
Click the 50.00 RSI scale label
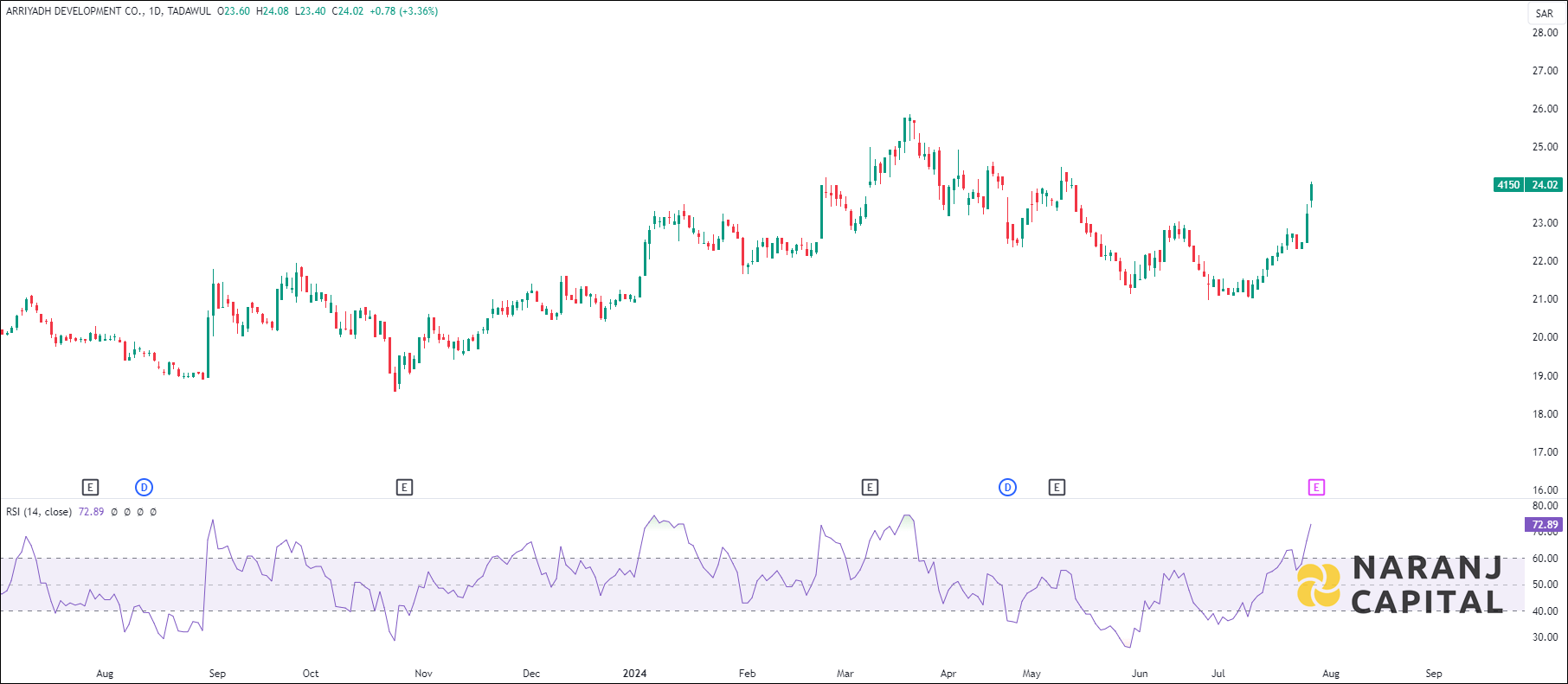tap(1545, 585)
